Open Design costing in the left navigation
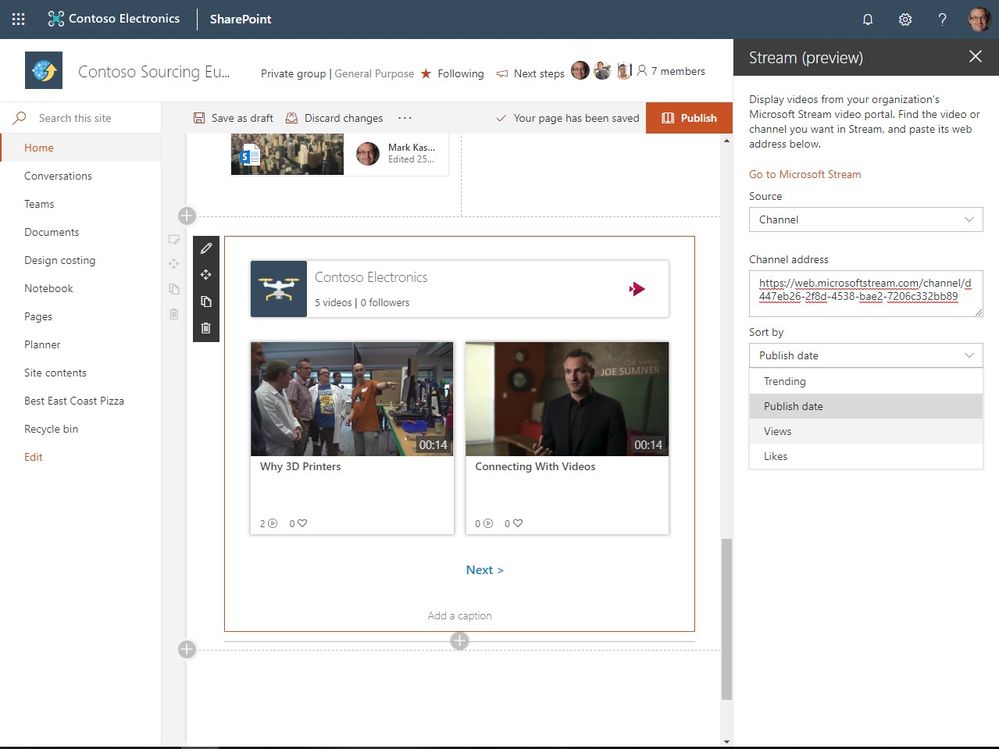 [x=60, y=260]
